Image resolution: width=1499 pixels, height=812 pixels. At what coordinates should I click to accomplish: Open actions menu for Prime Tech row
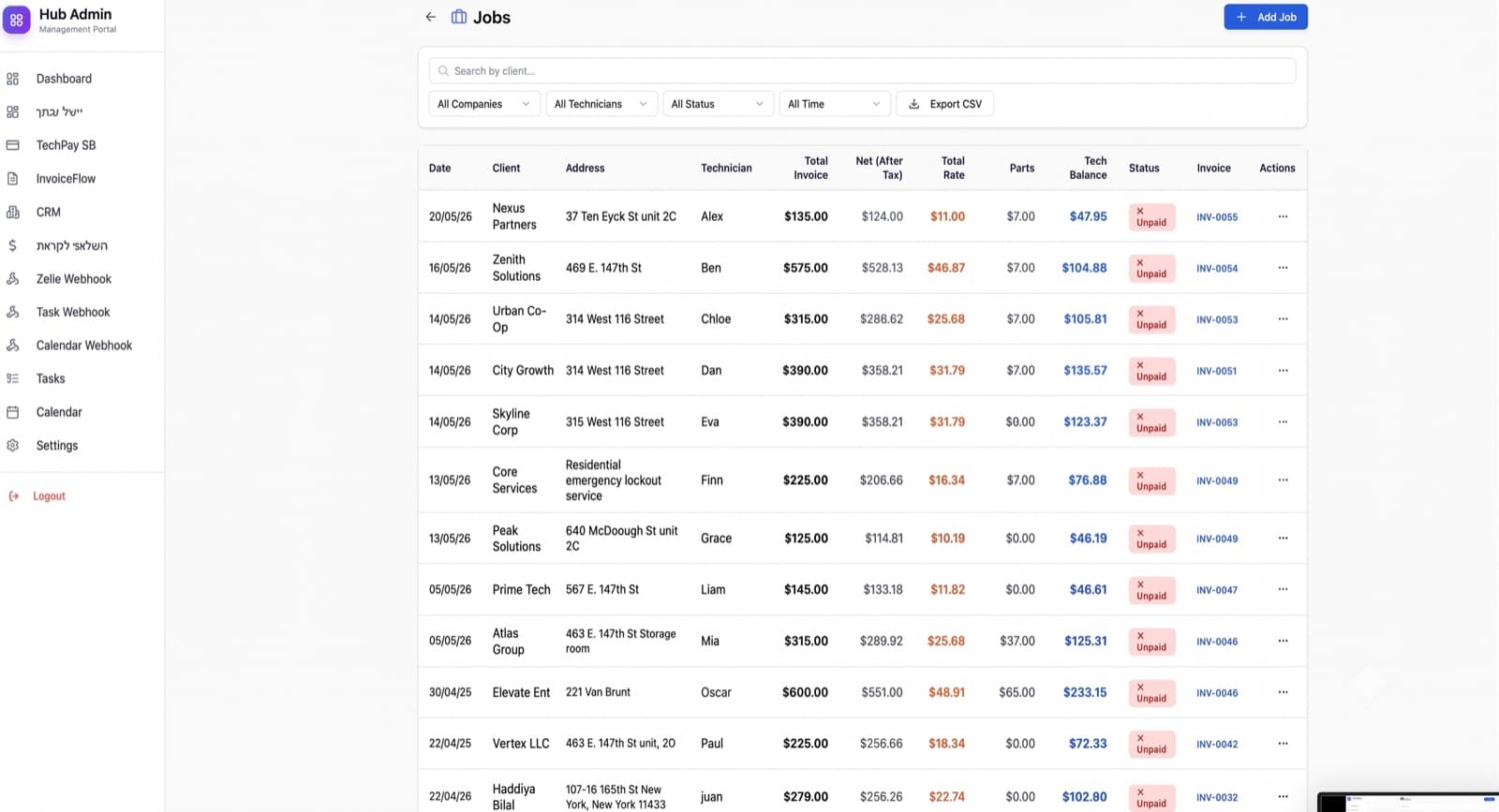tap(1283, 590)
